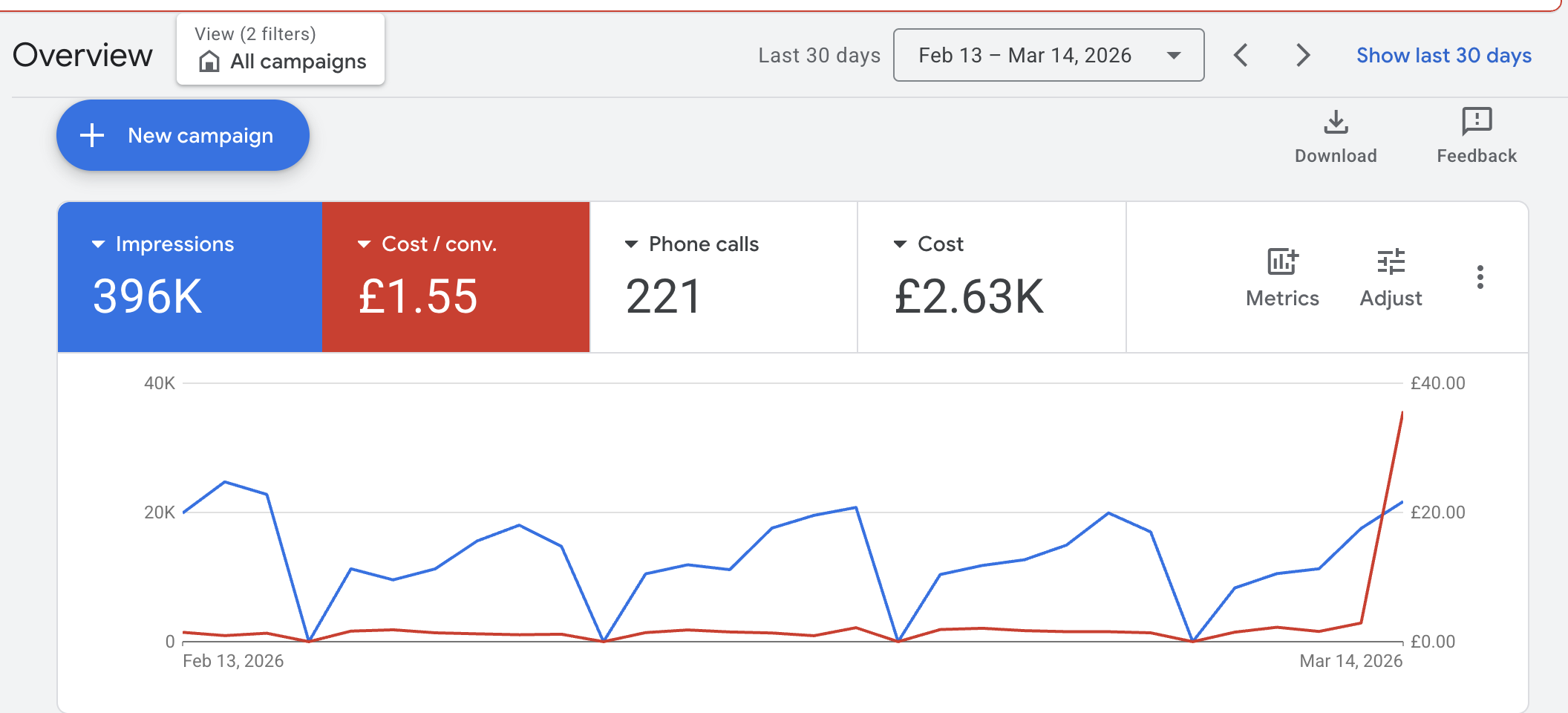Click the Show last 30 days link
Screen dimensions: 1568x713
point(1443,55)
